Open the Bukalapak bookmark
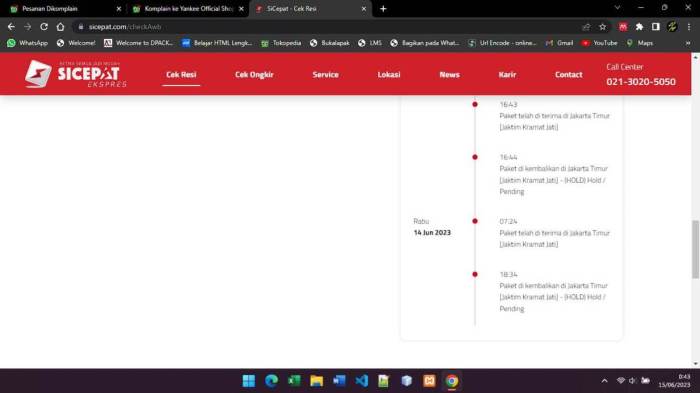700x393 pixels. click(329, 43)
